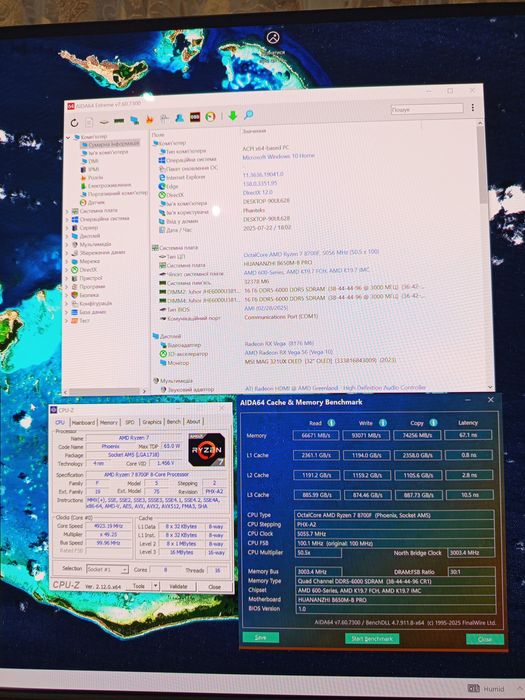Click the tree panel horizontal scrollbar
This screenshot has height=700, width=525.
click(x=105, y=391)
